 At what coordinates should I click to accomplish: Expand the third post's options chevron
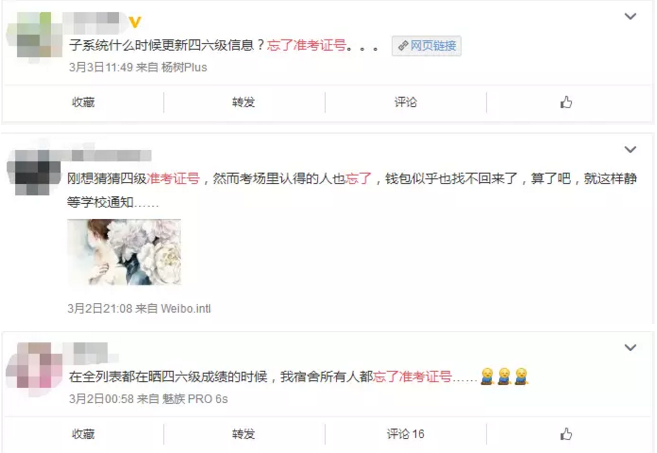point(630,347)
